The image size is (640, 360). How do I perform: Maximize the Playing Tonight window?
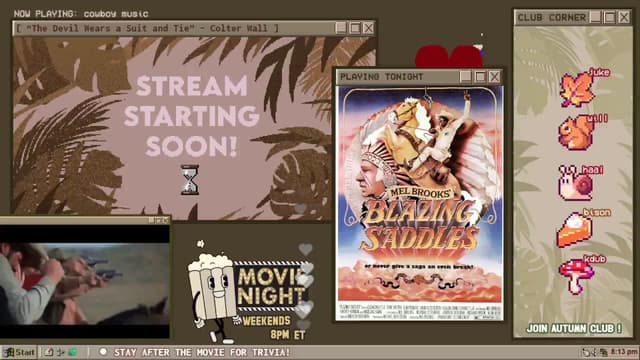point(480,77)
